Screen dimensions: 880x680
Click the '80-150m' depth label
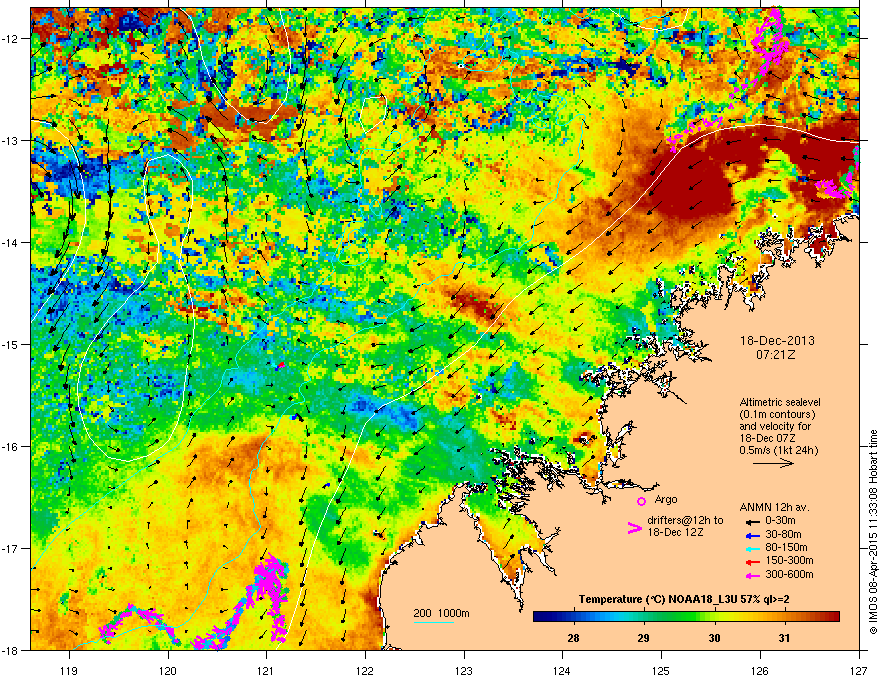(786, 548)
